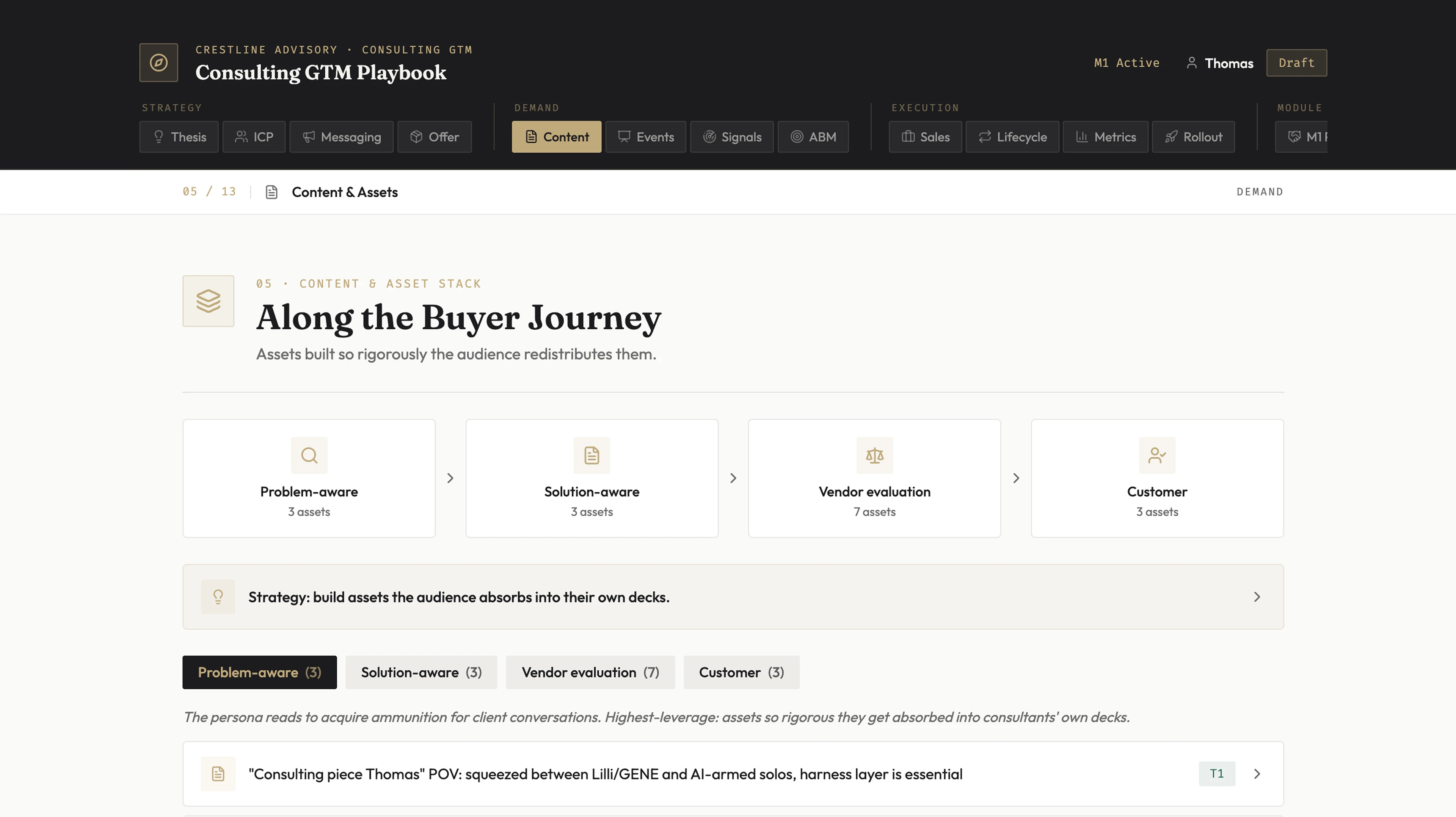Viewport: 1456px width, 817px height.
Task: Open the ICP section
Action: pyautogui.click(x=254, y=137)
